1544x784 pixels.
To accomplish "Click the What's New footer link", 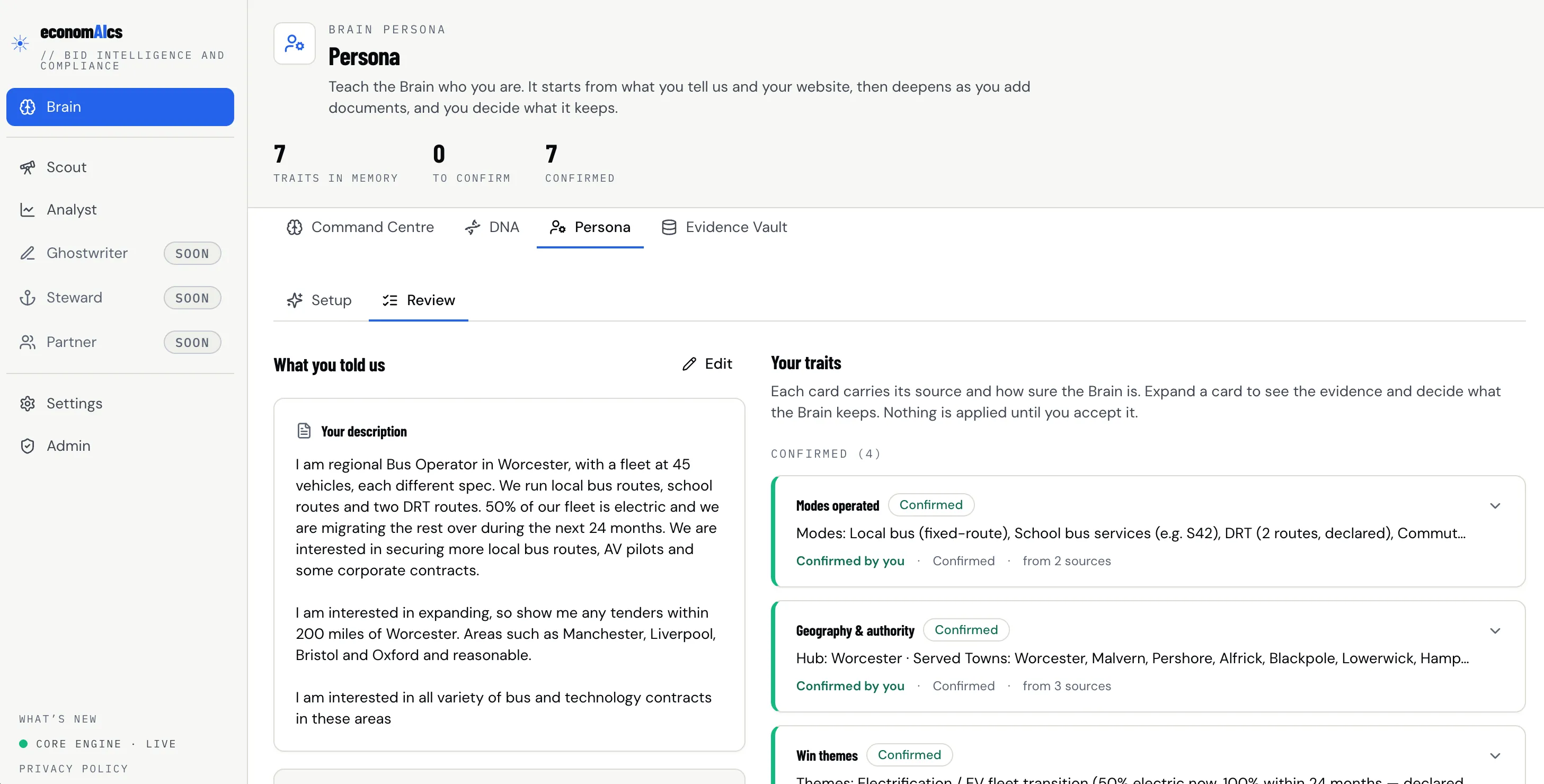I will (x=58, y=719).
